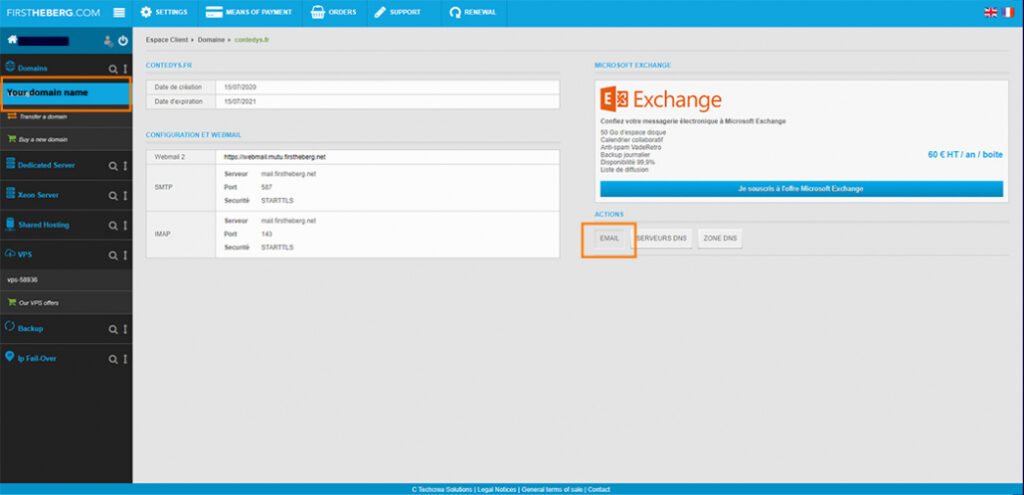Image resolution: width=1024 pixels, height=495 pixels.
Task: Search VPS with magnifier icon
Action: pos(113,255)
